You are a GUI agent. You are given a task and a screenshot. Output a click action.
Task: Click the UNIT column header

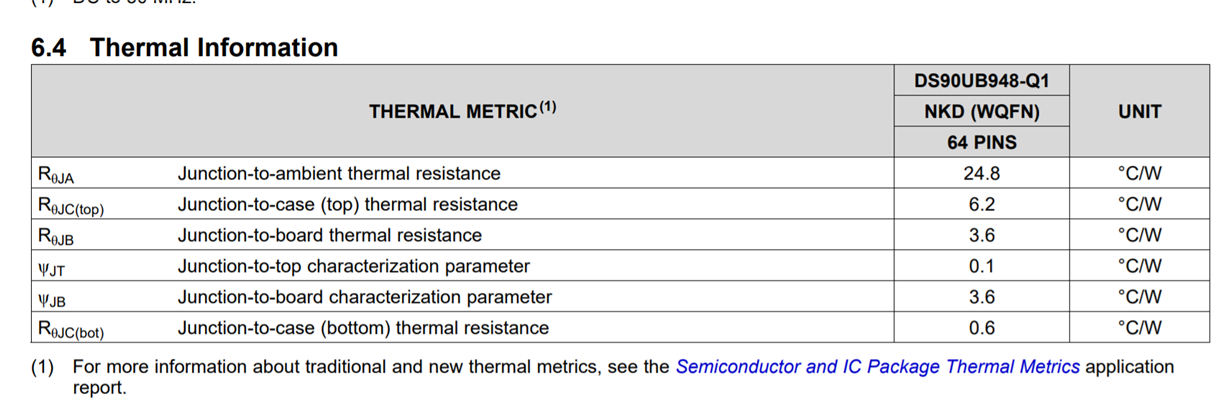point(1139,112)
